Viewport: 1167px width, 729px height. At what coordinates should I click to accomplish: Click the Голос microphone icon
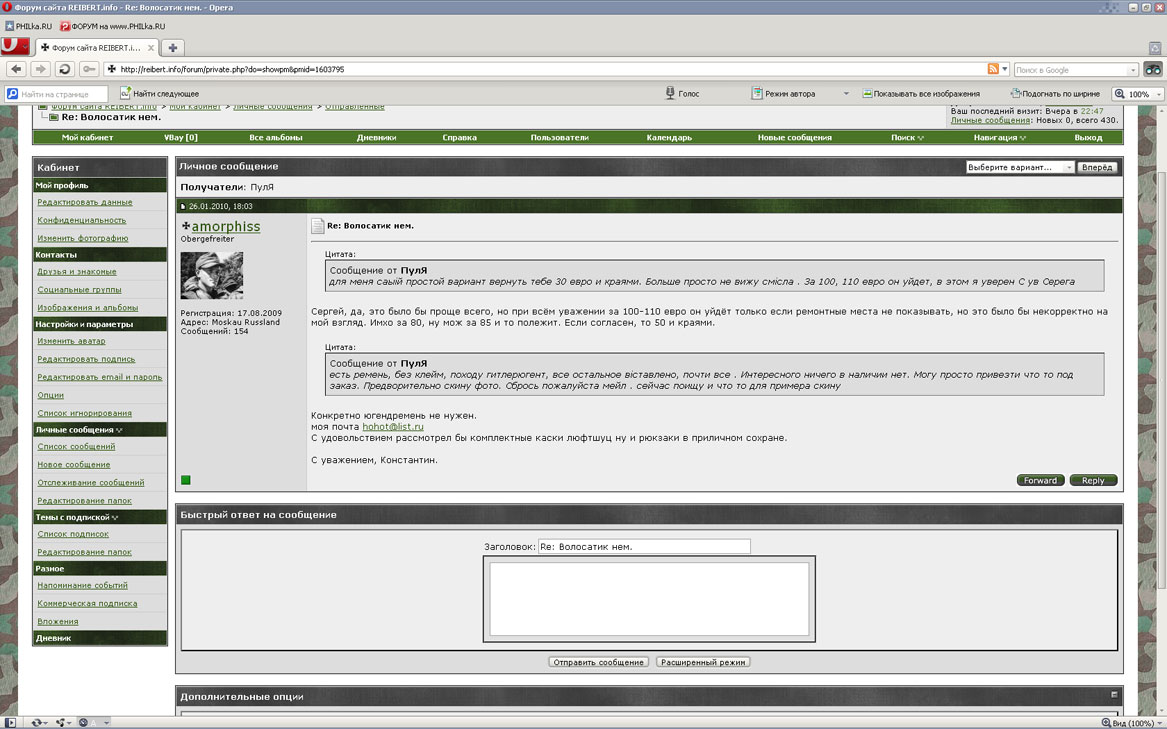click(670, 94)
